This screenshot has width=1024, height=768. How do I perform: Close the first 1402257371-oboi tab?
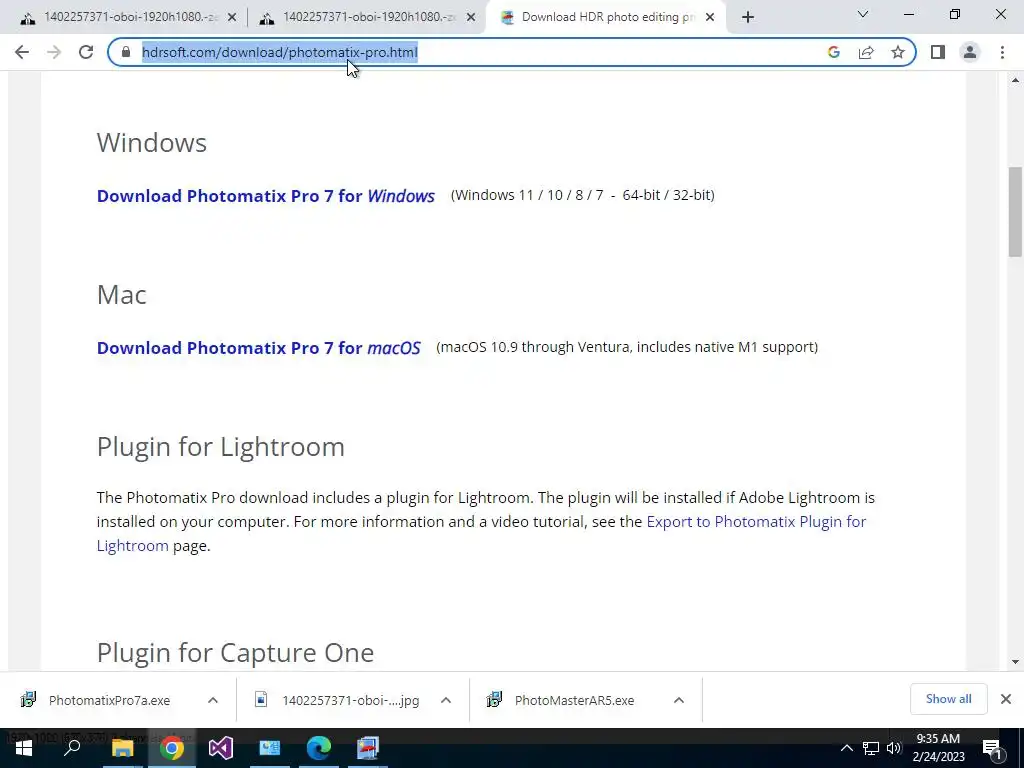click(x=232, y=18)
